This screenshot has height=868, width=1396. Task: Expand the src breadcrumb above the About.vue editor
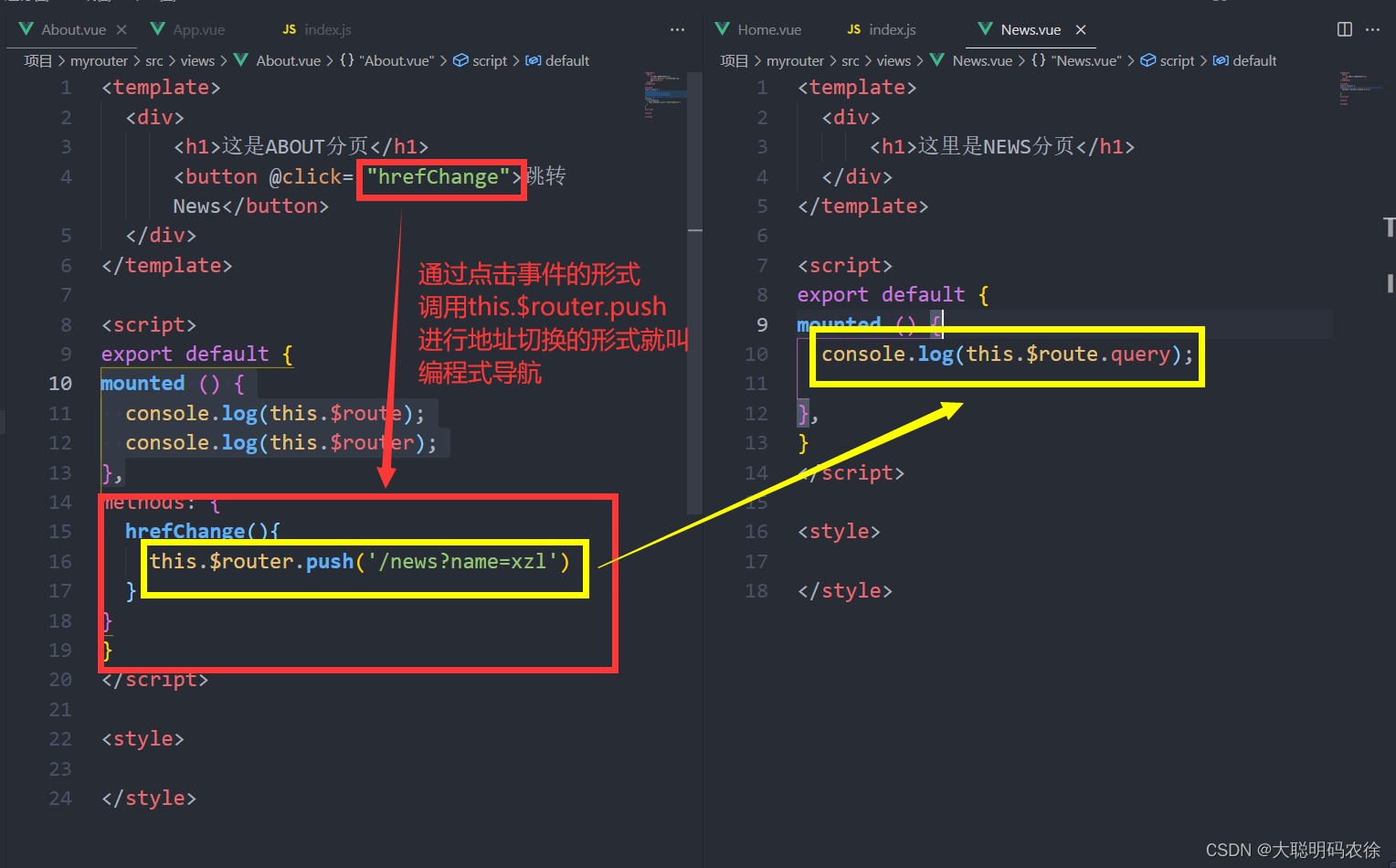(154, 60)
